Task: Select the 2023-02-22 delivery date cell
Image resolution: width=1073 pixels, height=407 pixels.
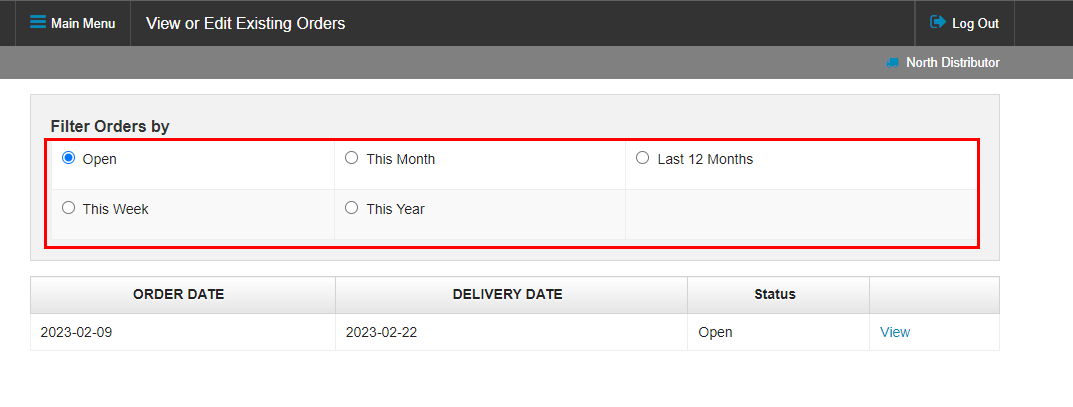Action: (381, 332)
